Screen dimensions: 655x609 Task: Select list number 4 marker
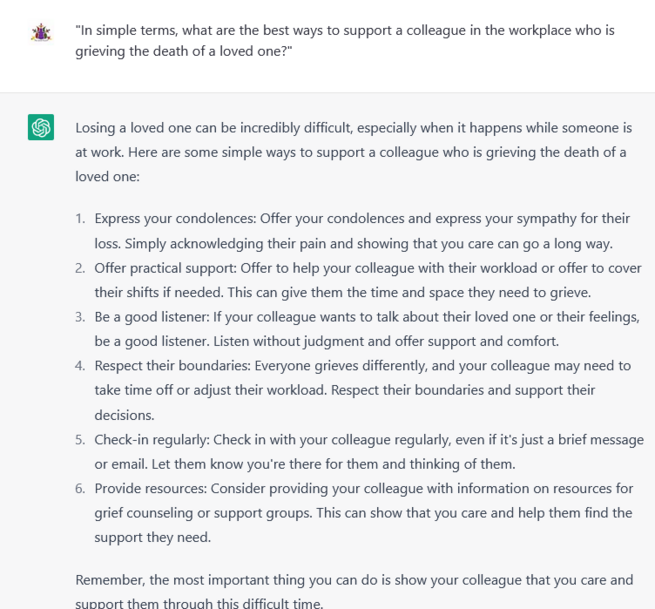80,366
